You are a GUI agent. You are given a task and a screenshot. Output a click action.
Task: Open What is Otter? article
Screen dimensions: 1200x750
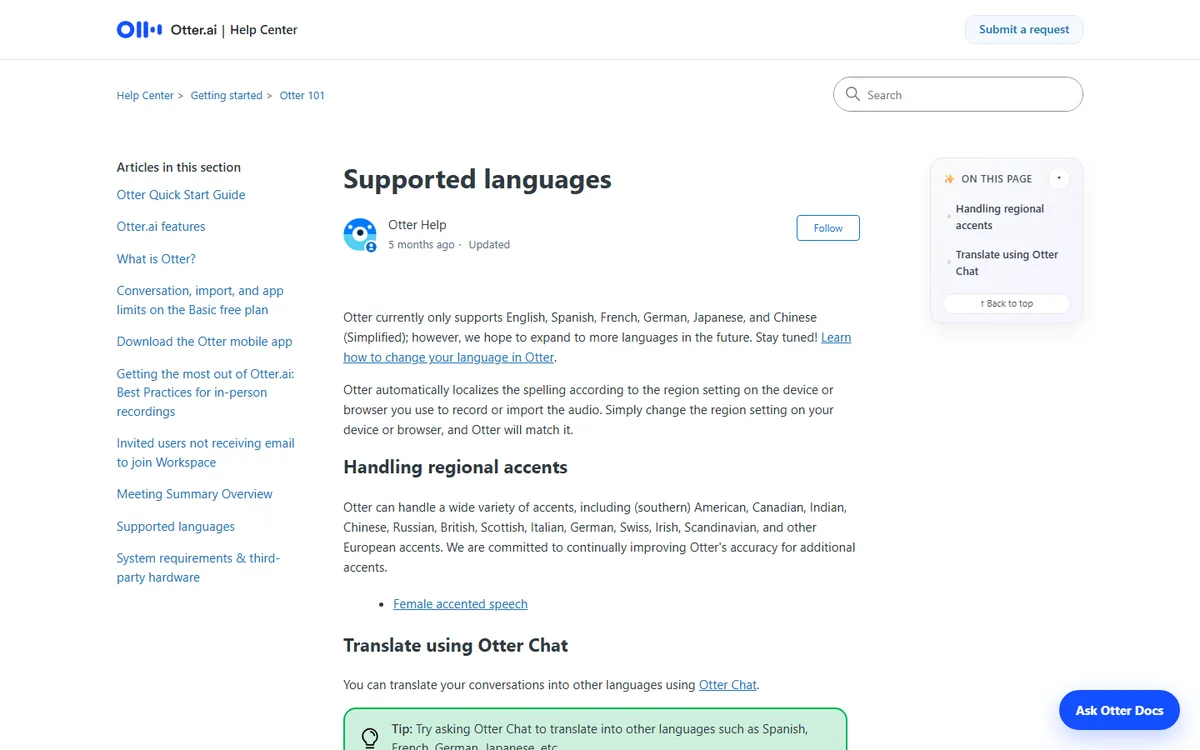[x=156, y=259]
